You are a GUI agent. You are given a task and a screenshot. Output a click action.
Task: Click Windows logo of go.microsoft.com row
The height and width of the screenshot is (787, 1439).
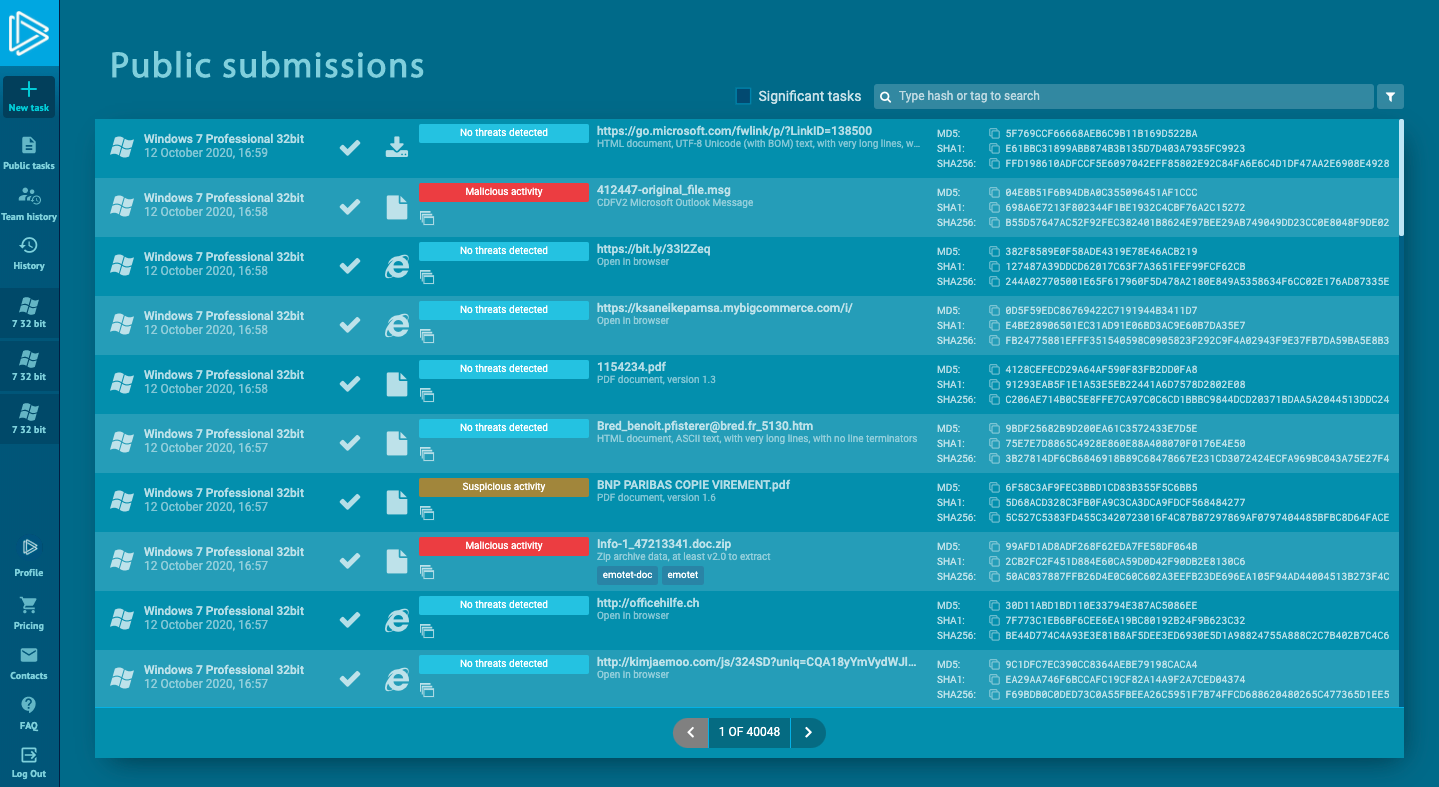[122, 148]
